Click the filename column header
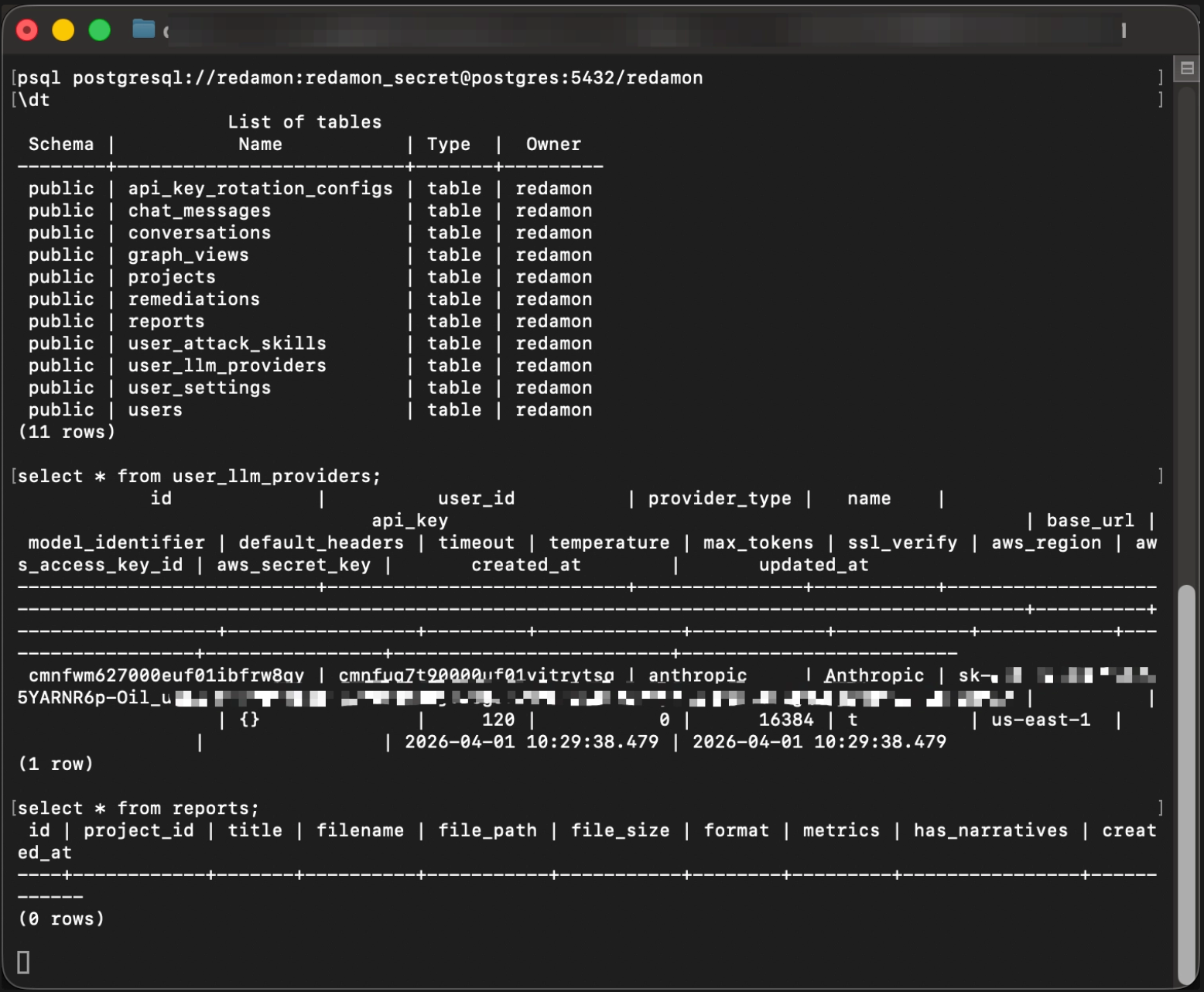The width and height of the screenshot is (1204, 992). pos(360,831)
